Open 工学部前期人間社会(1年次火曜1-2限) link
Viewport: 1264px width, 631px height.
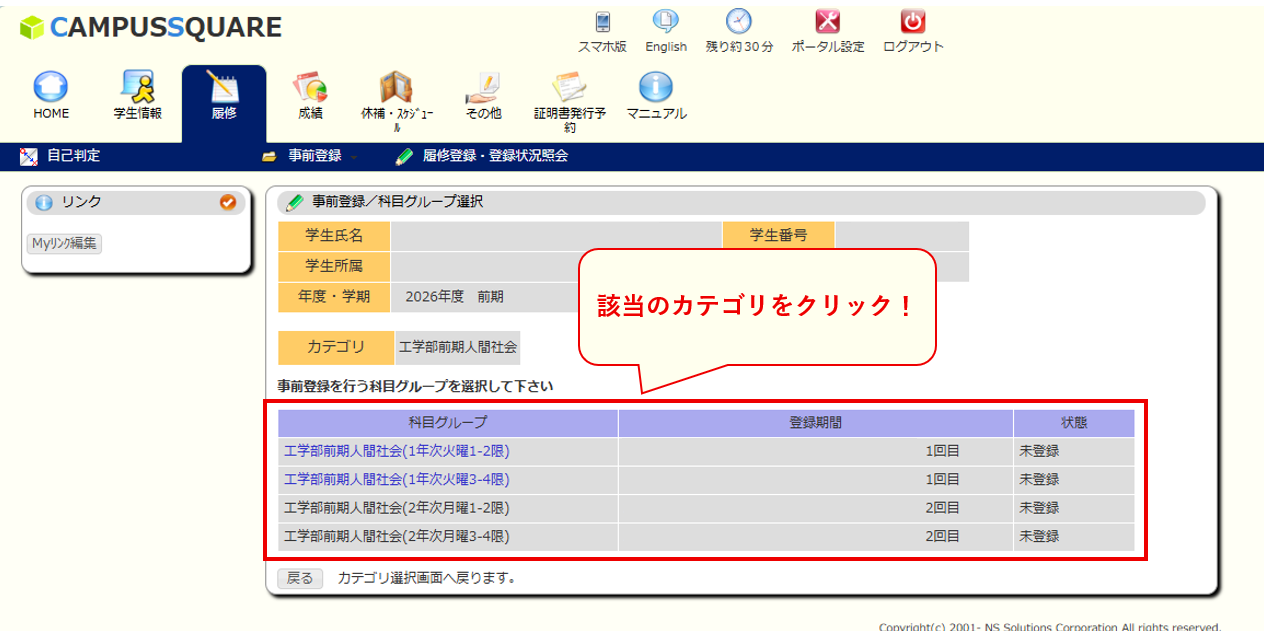397,451
